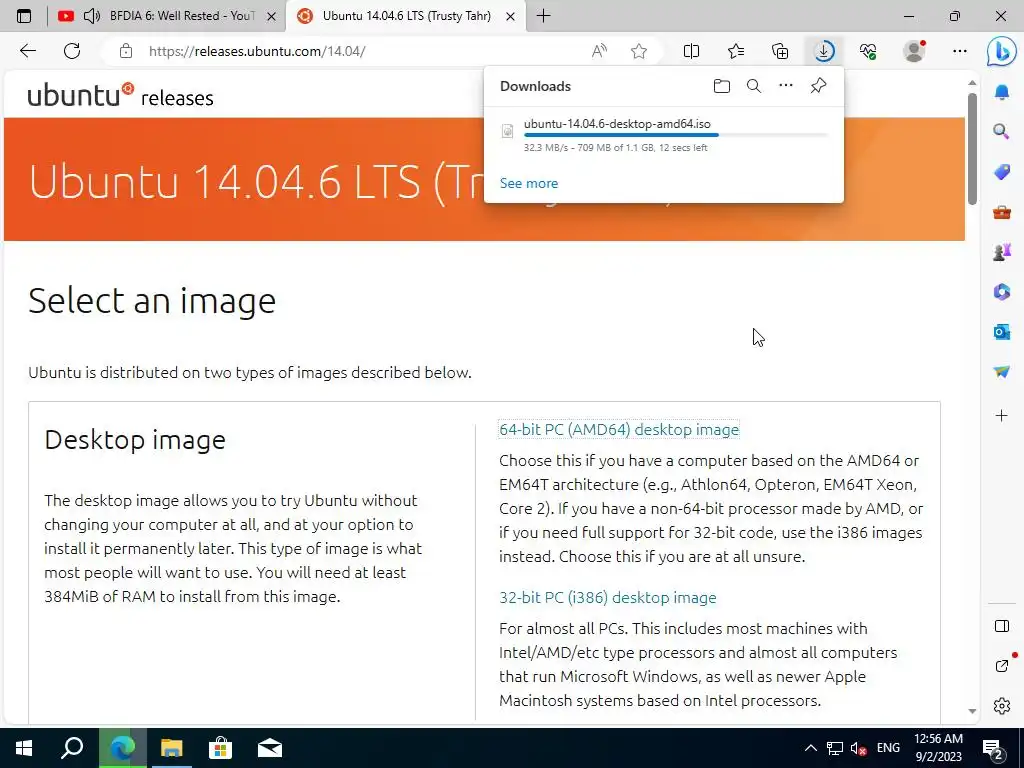The height and width of the screenshot is (768, 1024).
Task: Open sidebar Games chess icon
Action: (x=1001, y=252)
